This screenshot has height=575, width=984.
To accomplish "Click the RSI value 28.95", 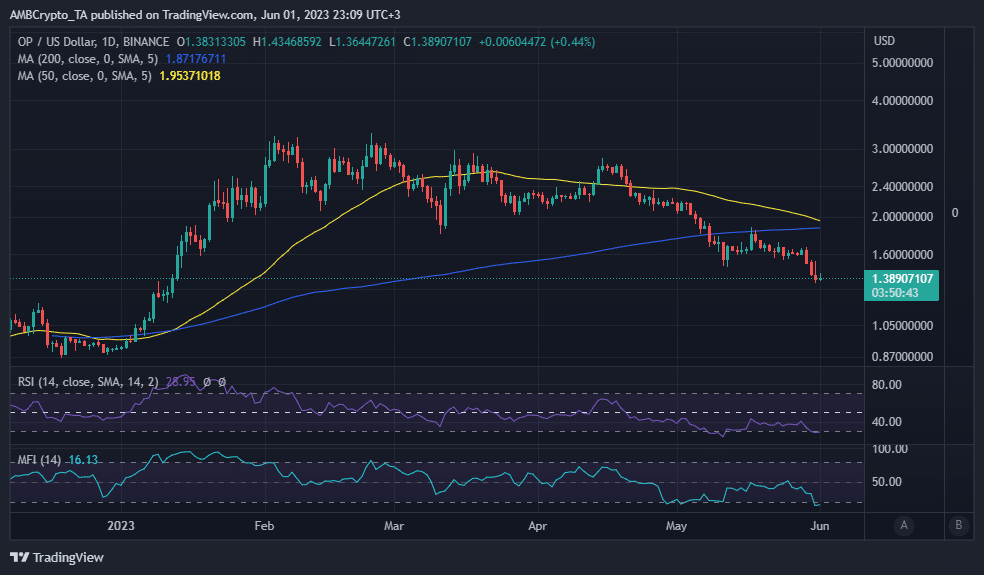I will [181, 382].
